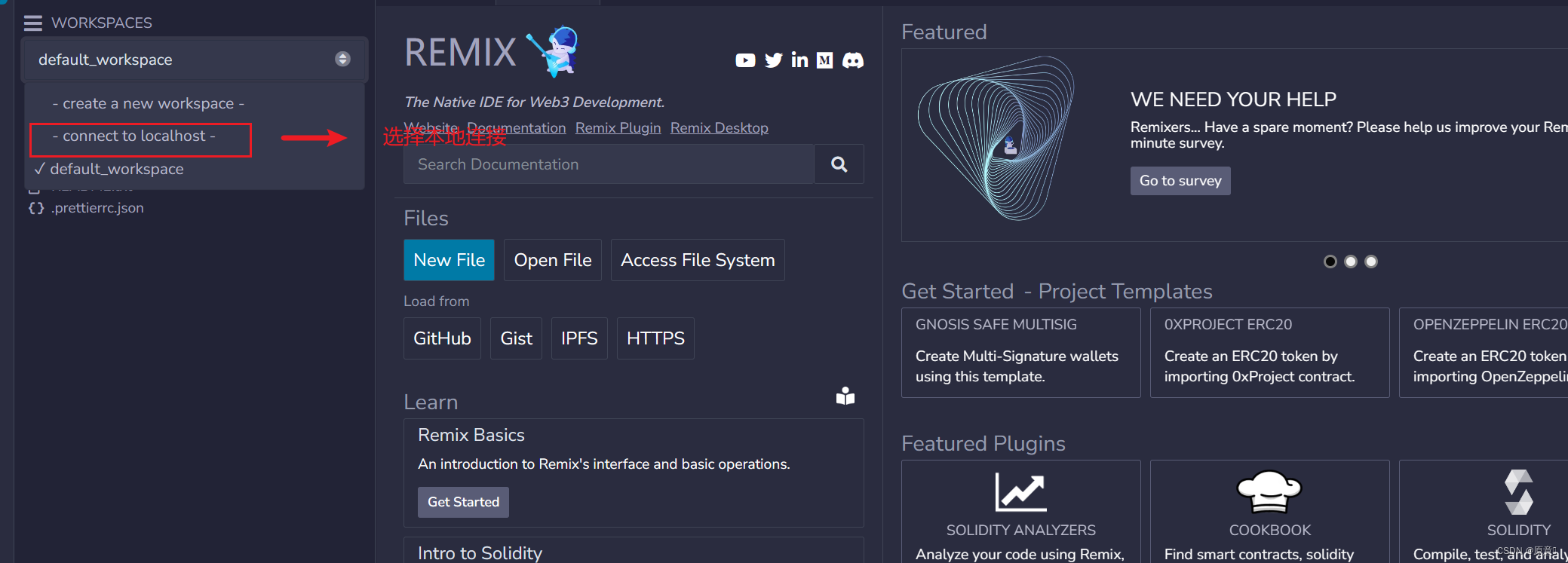Load from Gist button

click(516, 338)
